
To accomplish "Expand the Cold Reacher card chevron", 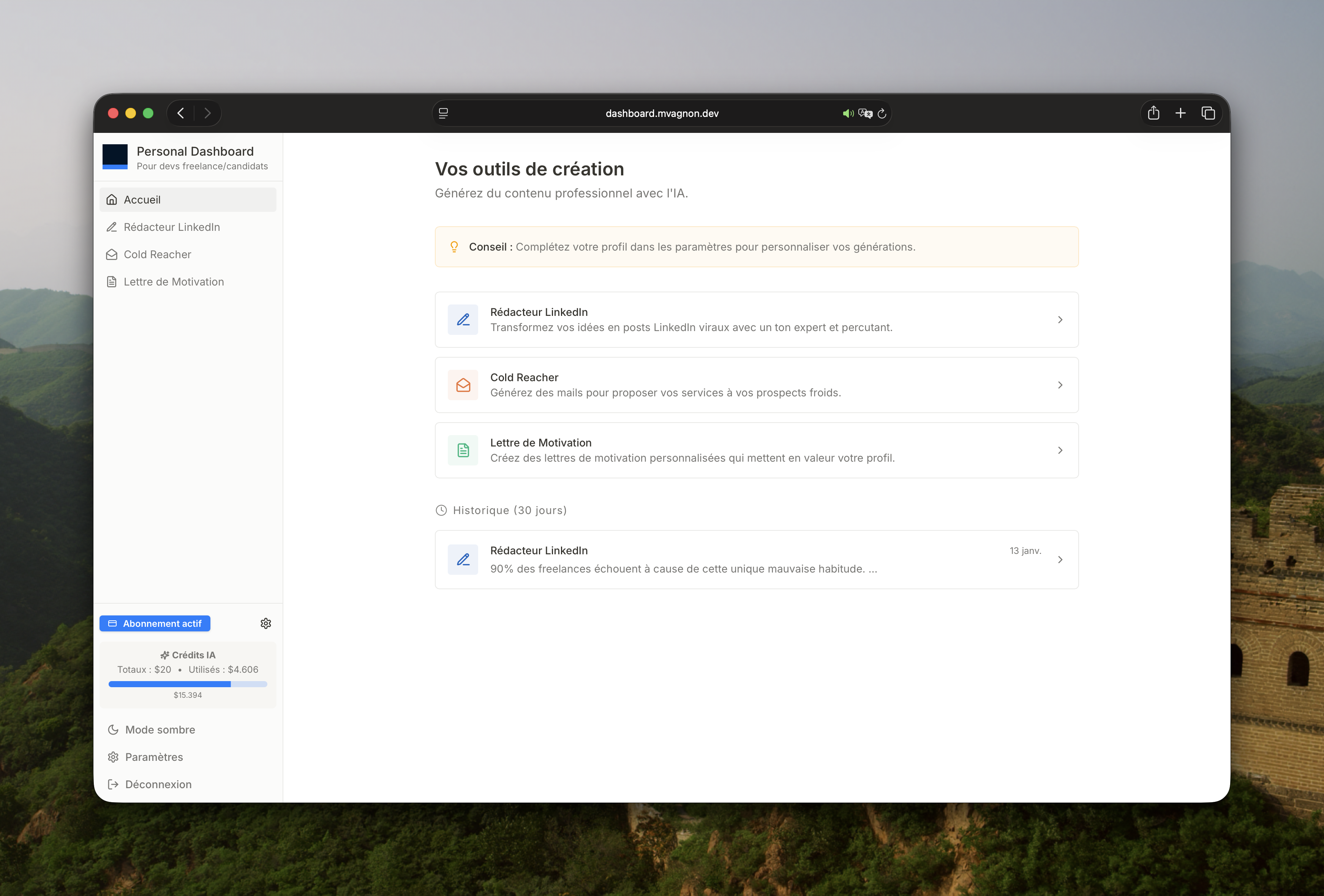I will (1060, 385).
